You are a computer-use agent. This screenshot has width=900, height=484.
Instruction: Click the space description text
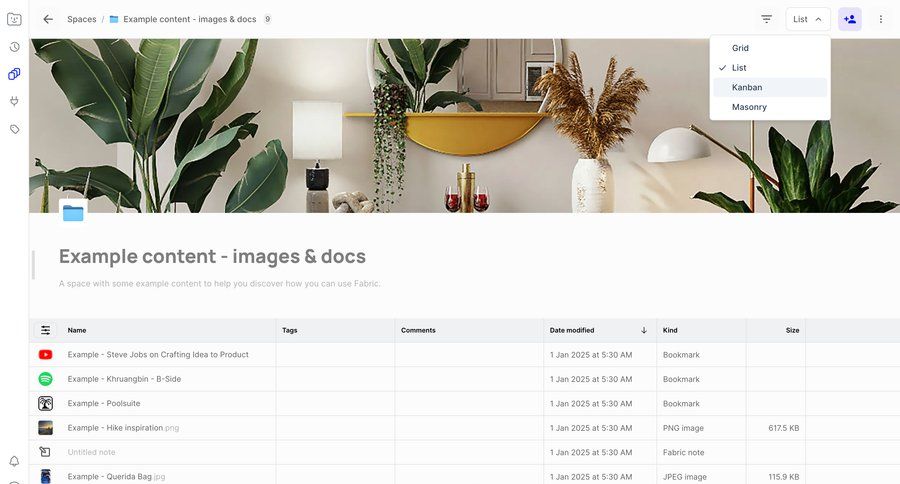(x=219, y=284)
